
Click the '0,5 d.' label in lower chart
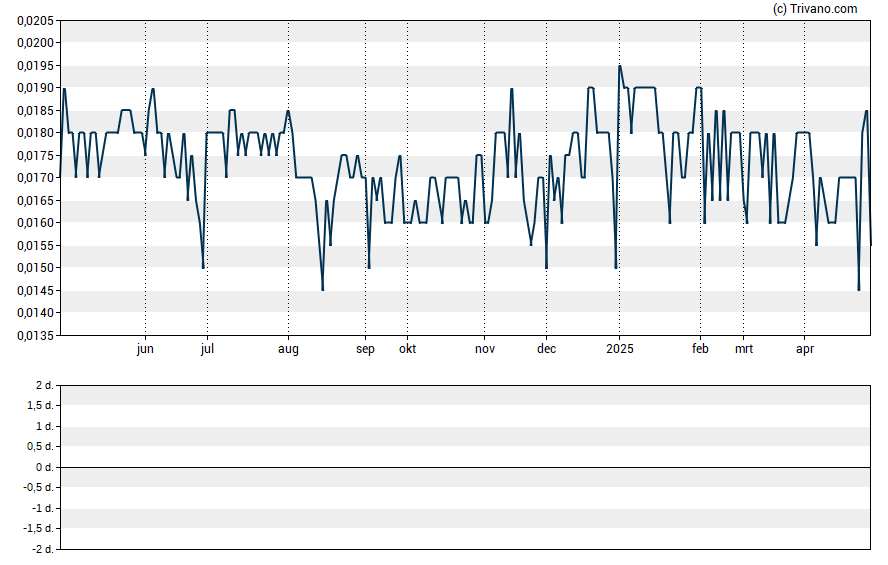click(x=41, y=447)
